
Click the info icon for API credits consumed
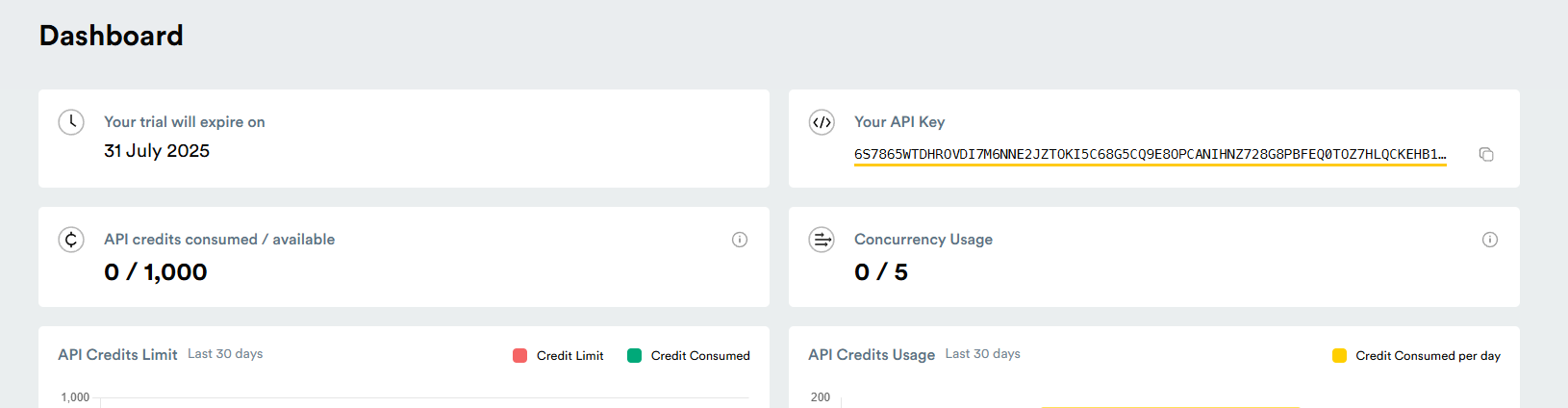pyautogui.click(x=740, y=240)
